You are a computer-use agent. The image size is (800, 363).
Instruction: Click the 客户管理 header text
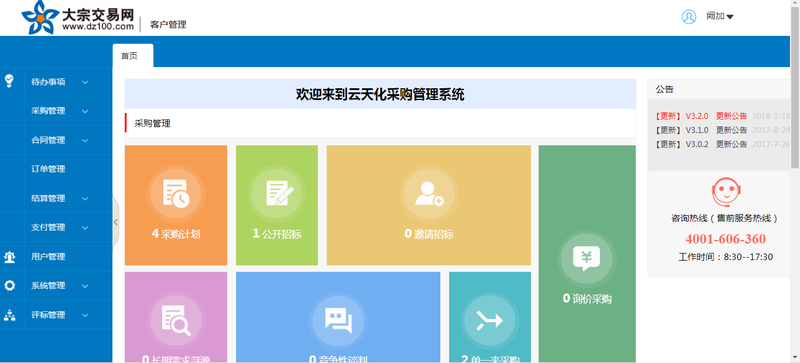pos(168,25)
